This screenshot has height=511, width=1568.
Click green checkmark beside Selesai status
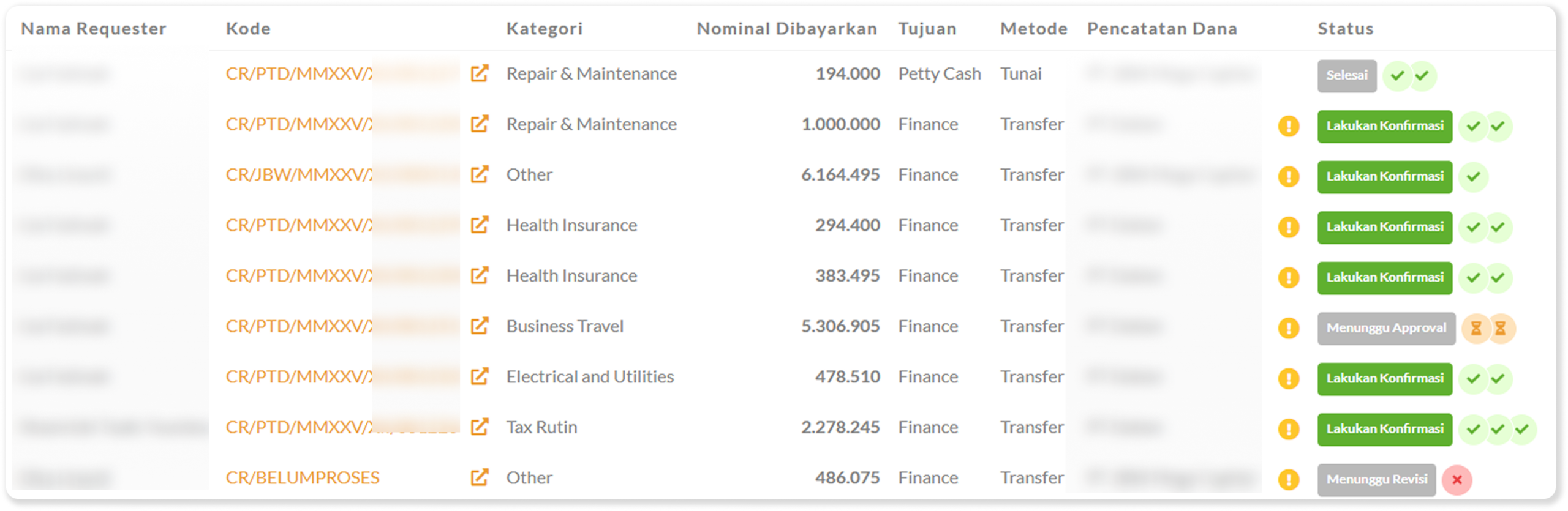point(1397,76)
